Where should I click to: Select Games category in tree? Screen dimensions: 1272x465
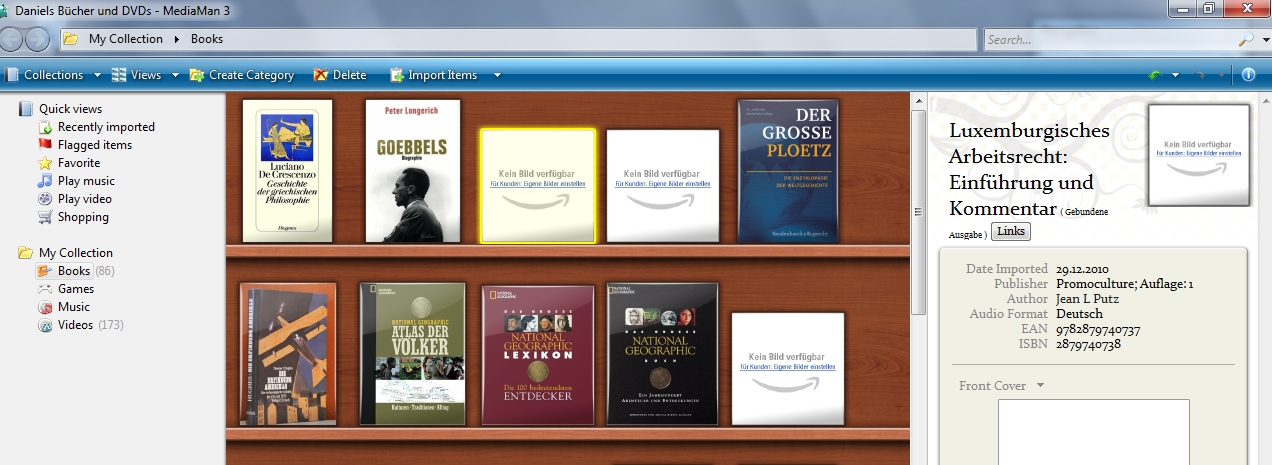click(76, 289)
